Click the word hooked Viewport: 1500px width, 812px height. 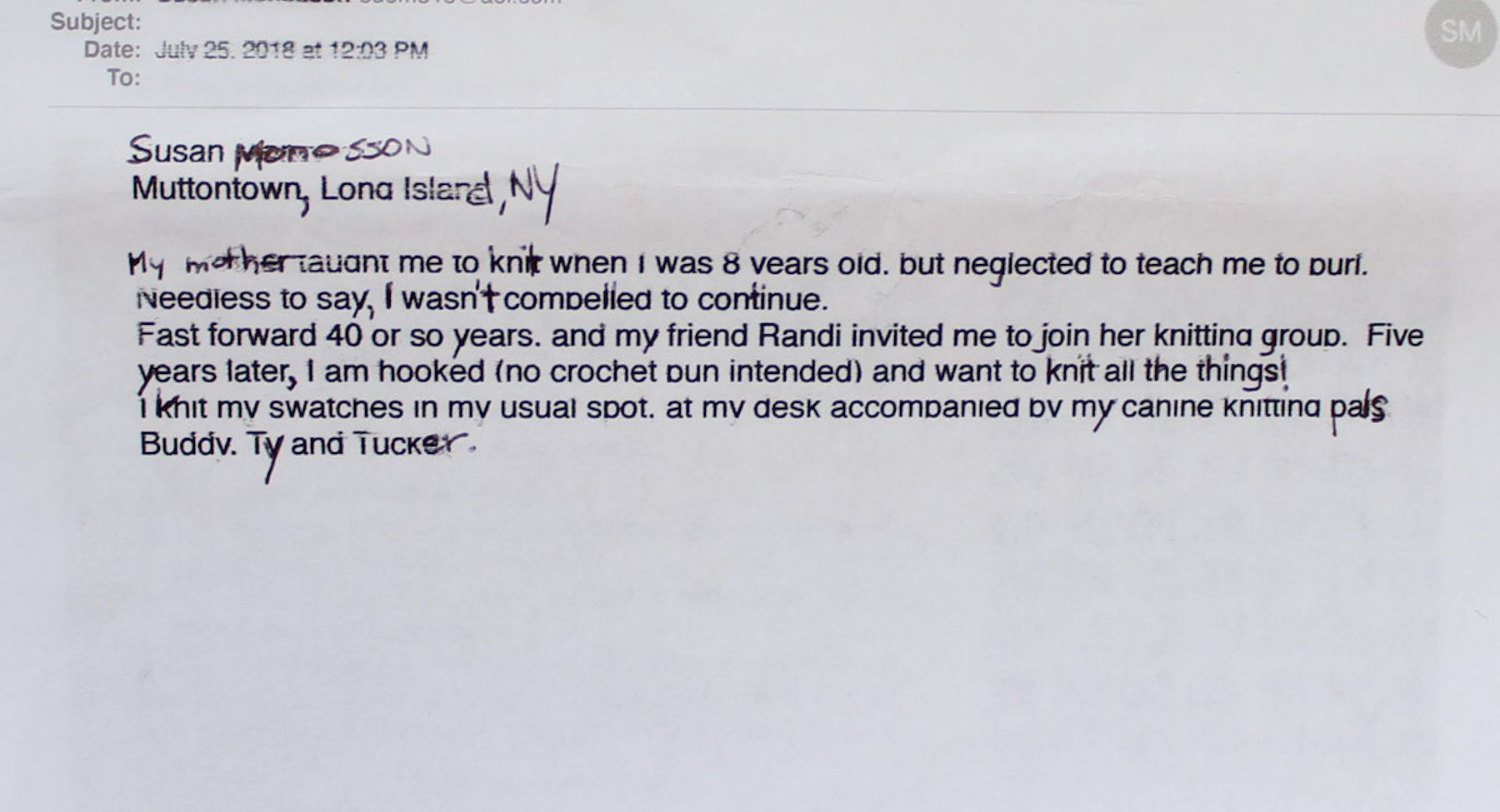point(431,371)
